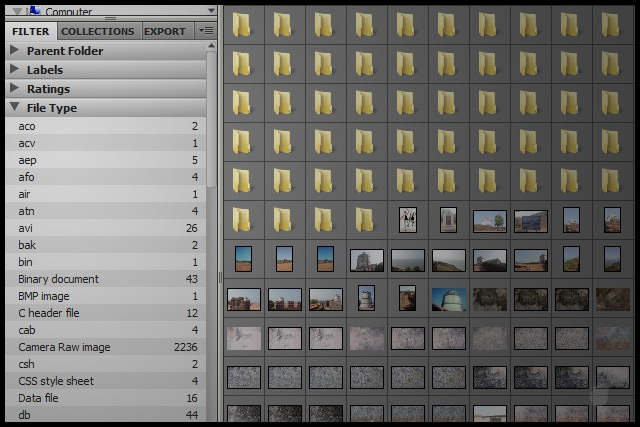
Task: Click the horizontal divider grip above Filter tab
Action: (x=108, y=20)
